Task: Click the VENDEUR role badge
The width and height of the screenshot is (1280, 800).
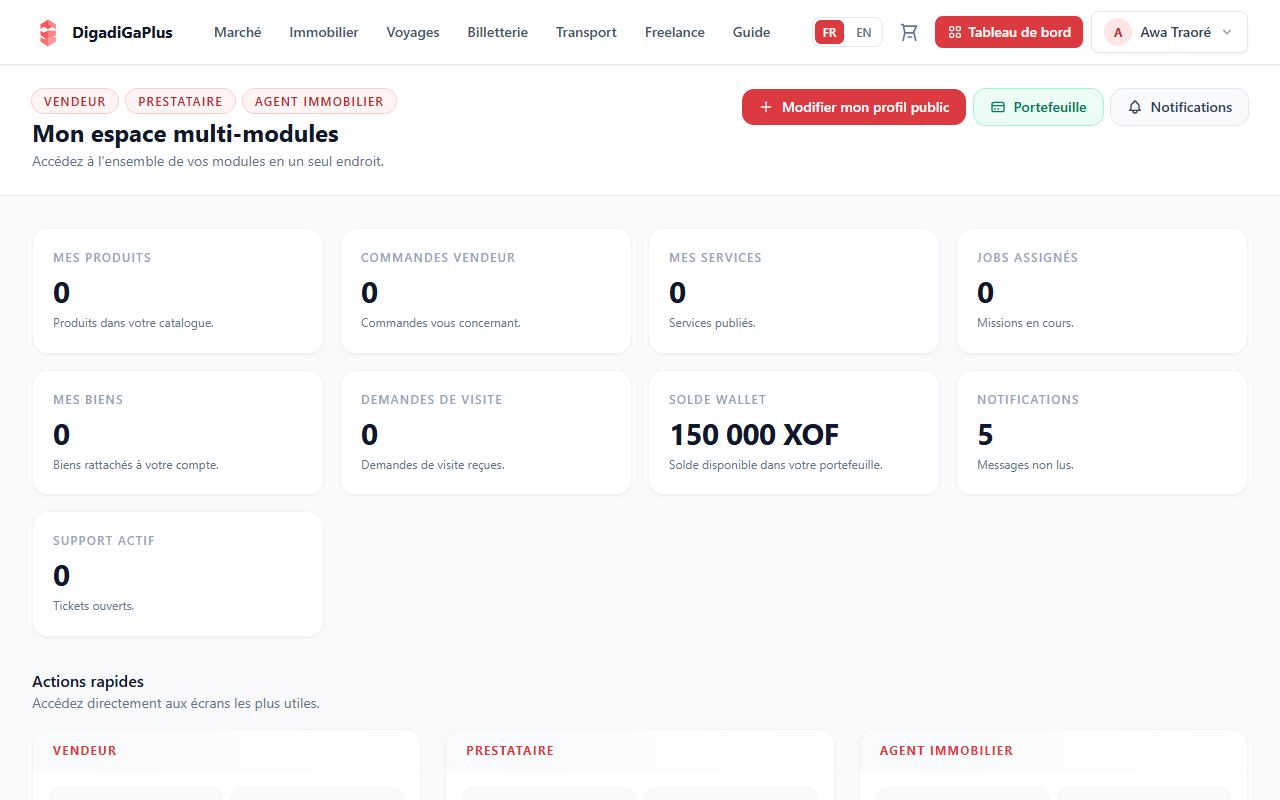Action: (x=75, y=101)
